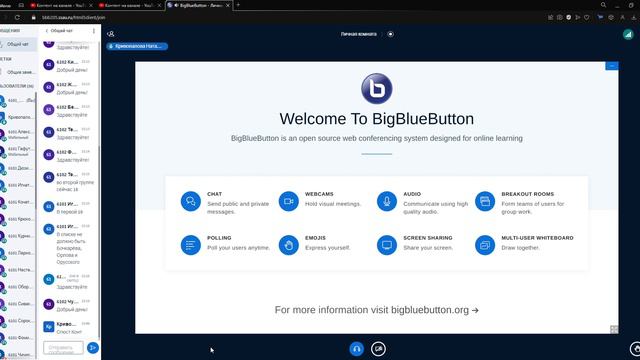Click the Multi-User Whiteboard icon on slide
640x360 pixels.
pos(485,245)
